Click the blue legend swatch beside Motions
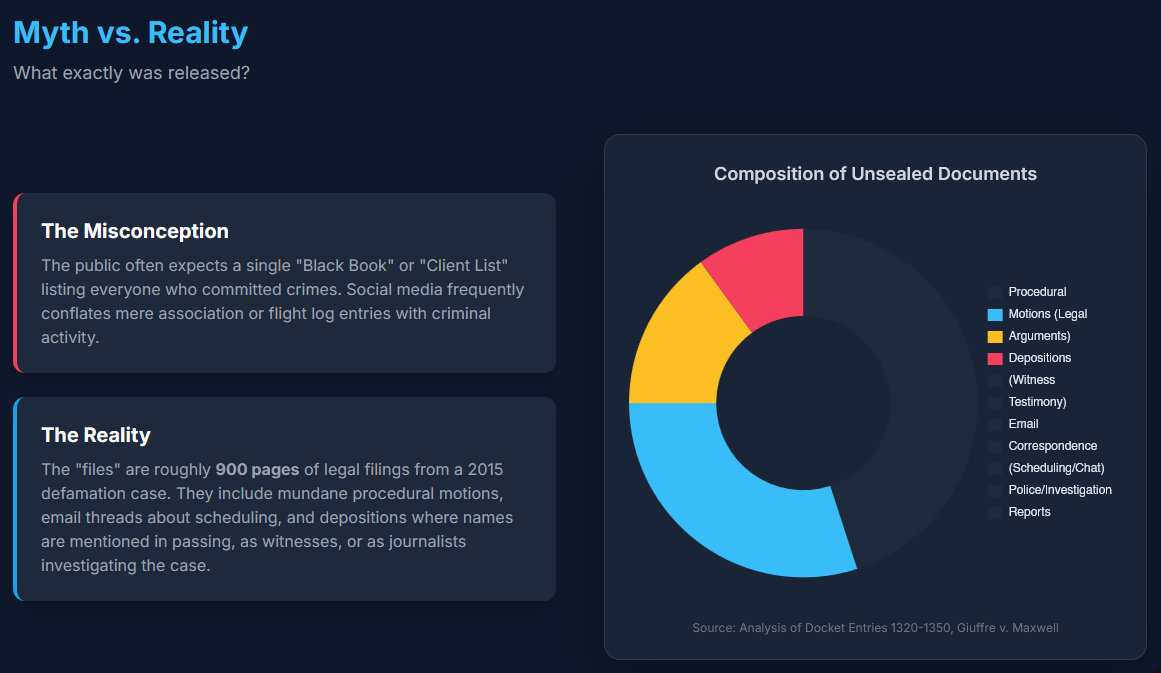 coord(995,314)
